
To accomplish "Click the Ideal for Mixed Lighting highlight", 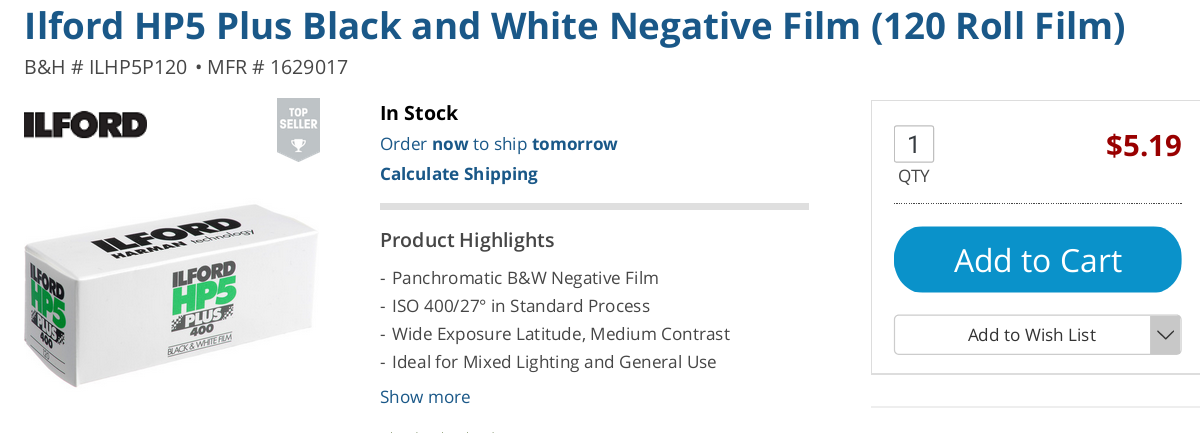I will click(553, 362).
